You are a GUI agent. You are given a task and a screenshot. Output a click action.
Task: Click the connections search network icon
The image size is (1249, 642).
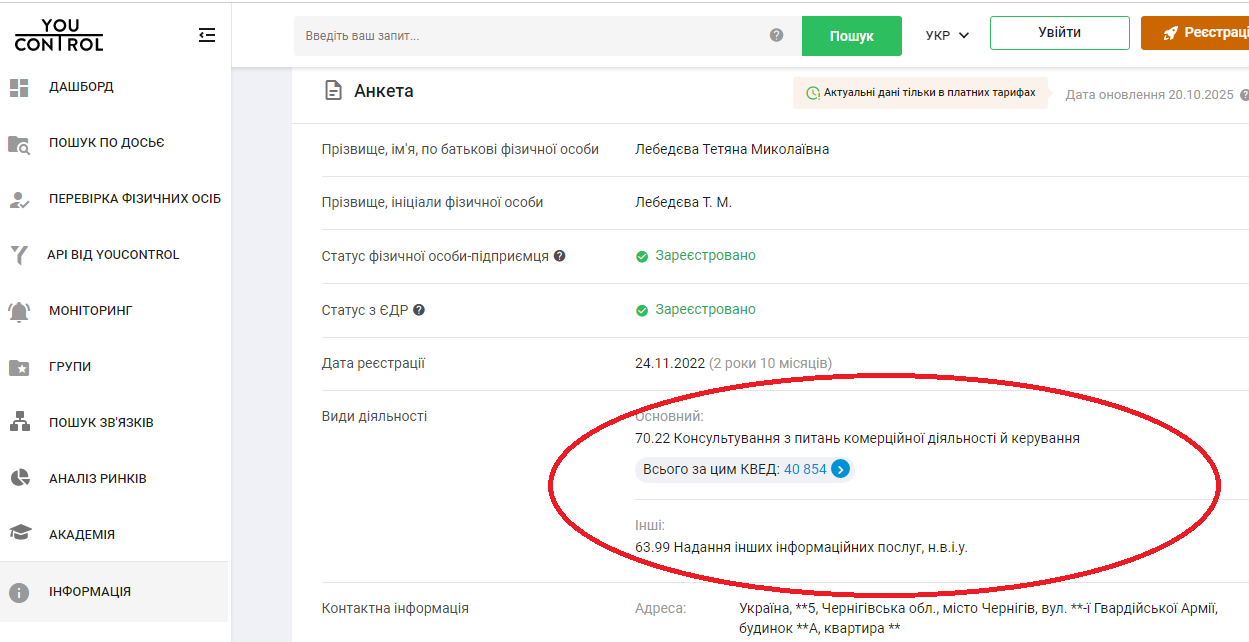click(x=19, y=423)
